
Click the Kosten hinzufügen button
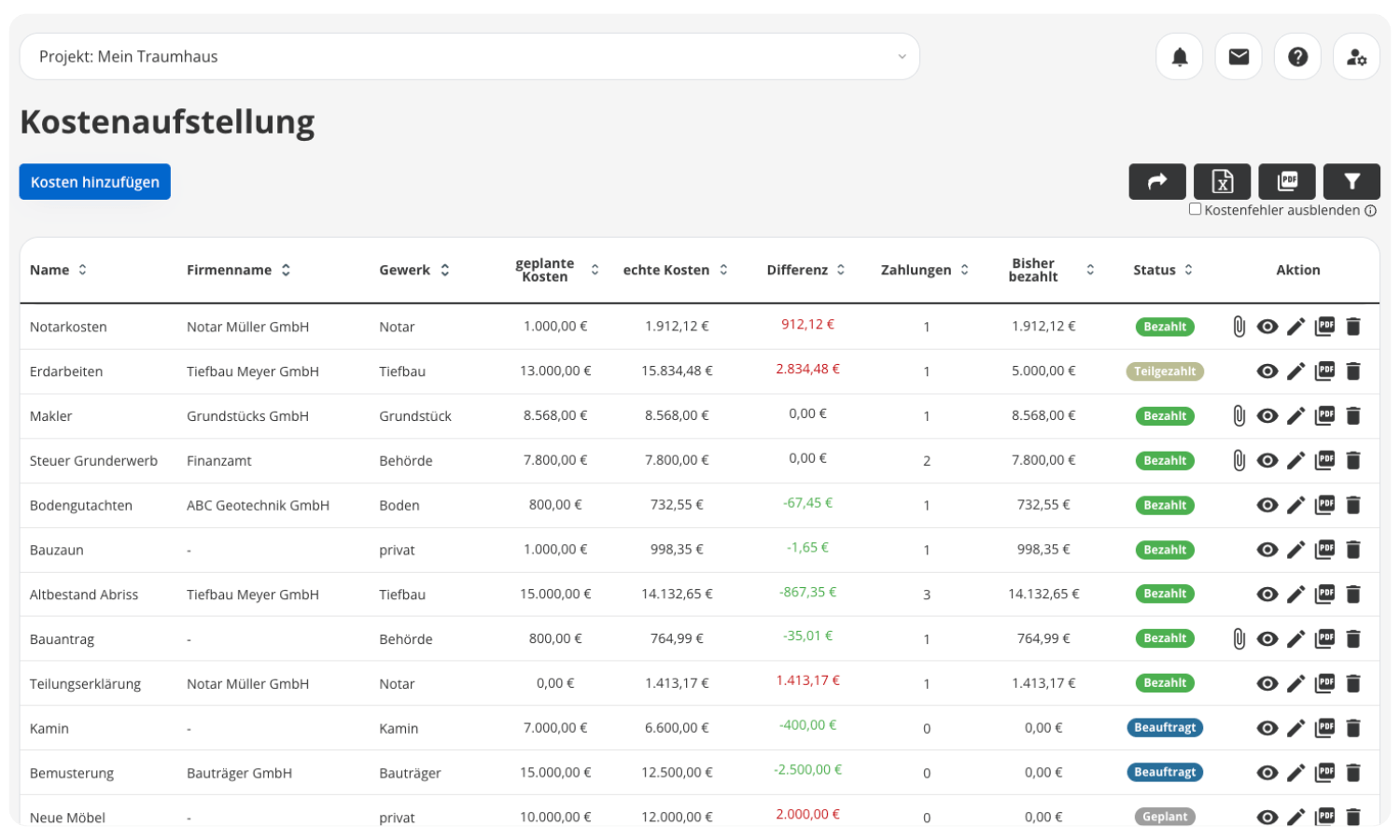[x=95, y=182]
